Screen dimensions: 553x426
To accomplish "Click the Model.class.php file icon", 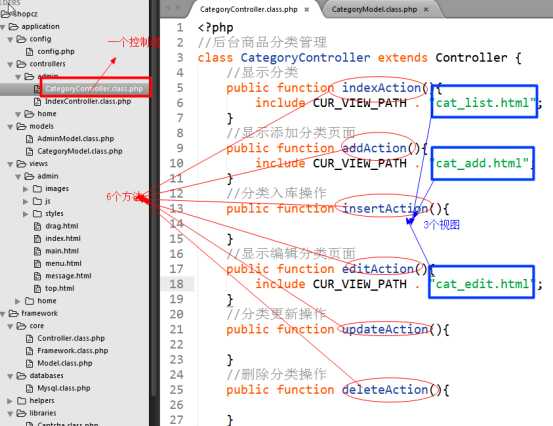I will pyautogui.click(x=30, y=364).
